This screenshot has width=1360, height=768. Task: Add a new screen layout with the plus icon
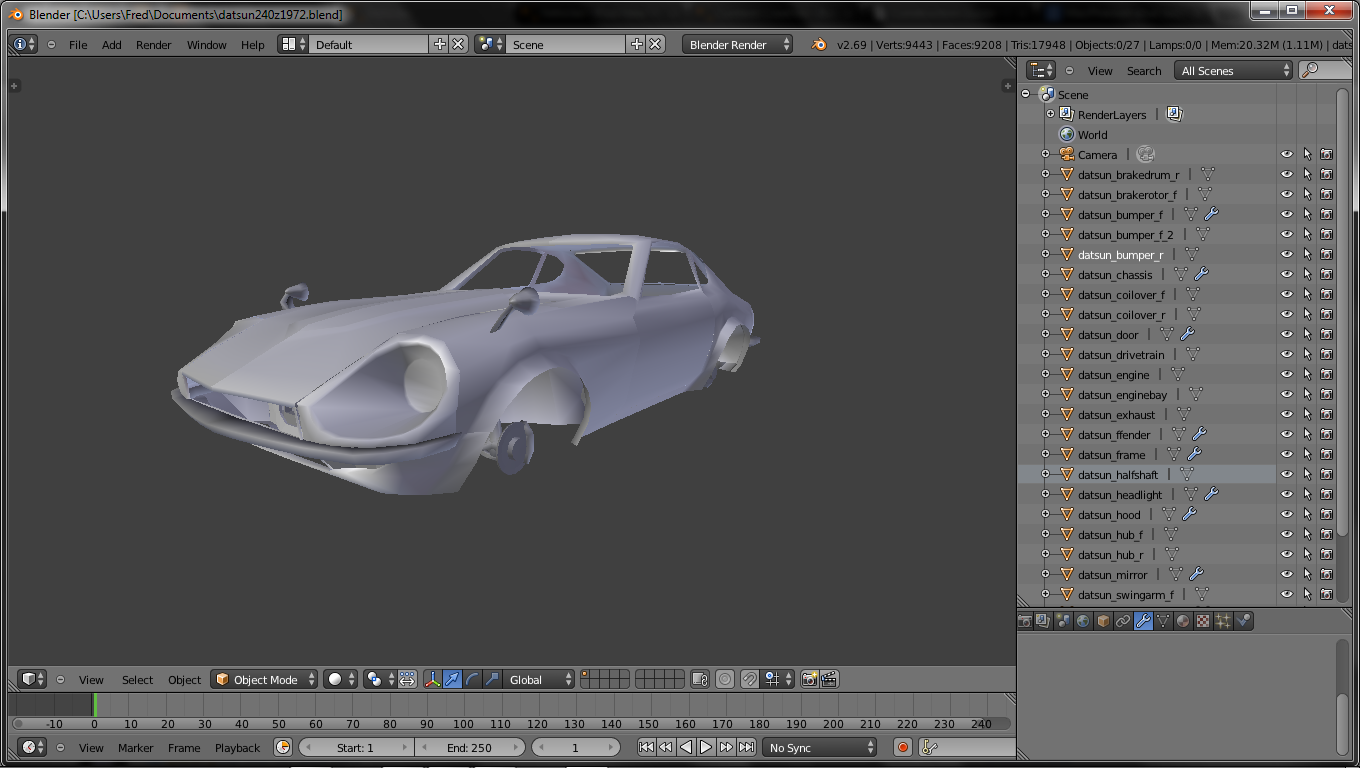tap(440, 44)
